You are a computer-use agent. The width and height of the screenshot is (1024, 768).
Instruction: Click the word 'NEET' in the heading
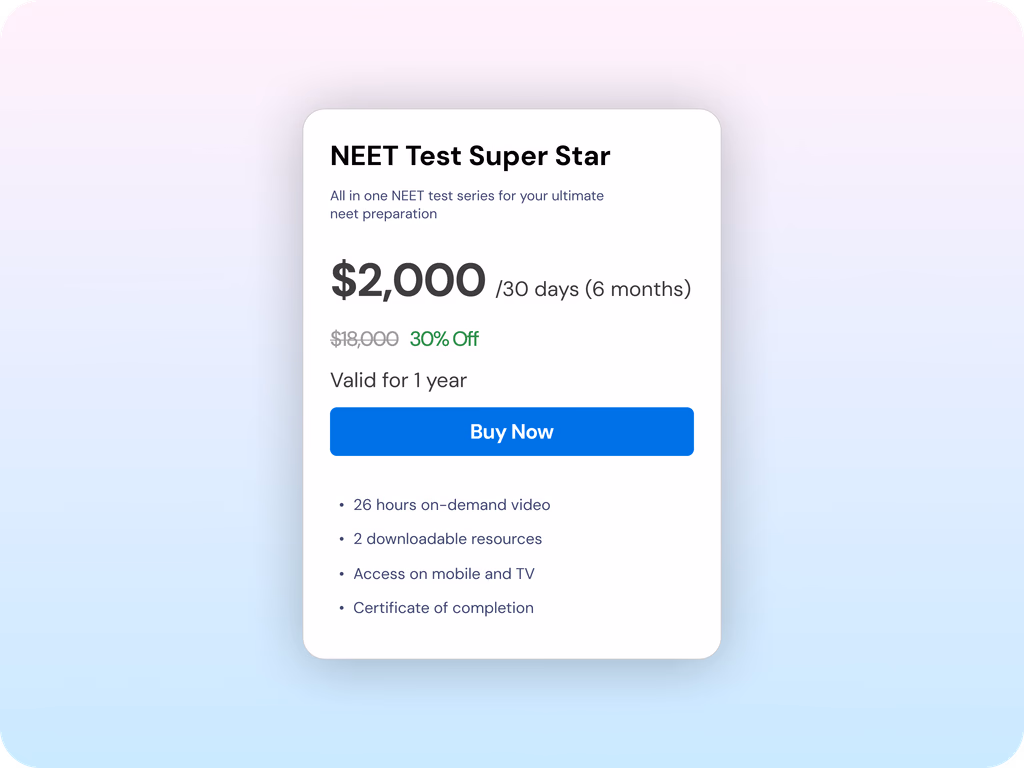364,156
